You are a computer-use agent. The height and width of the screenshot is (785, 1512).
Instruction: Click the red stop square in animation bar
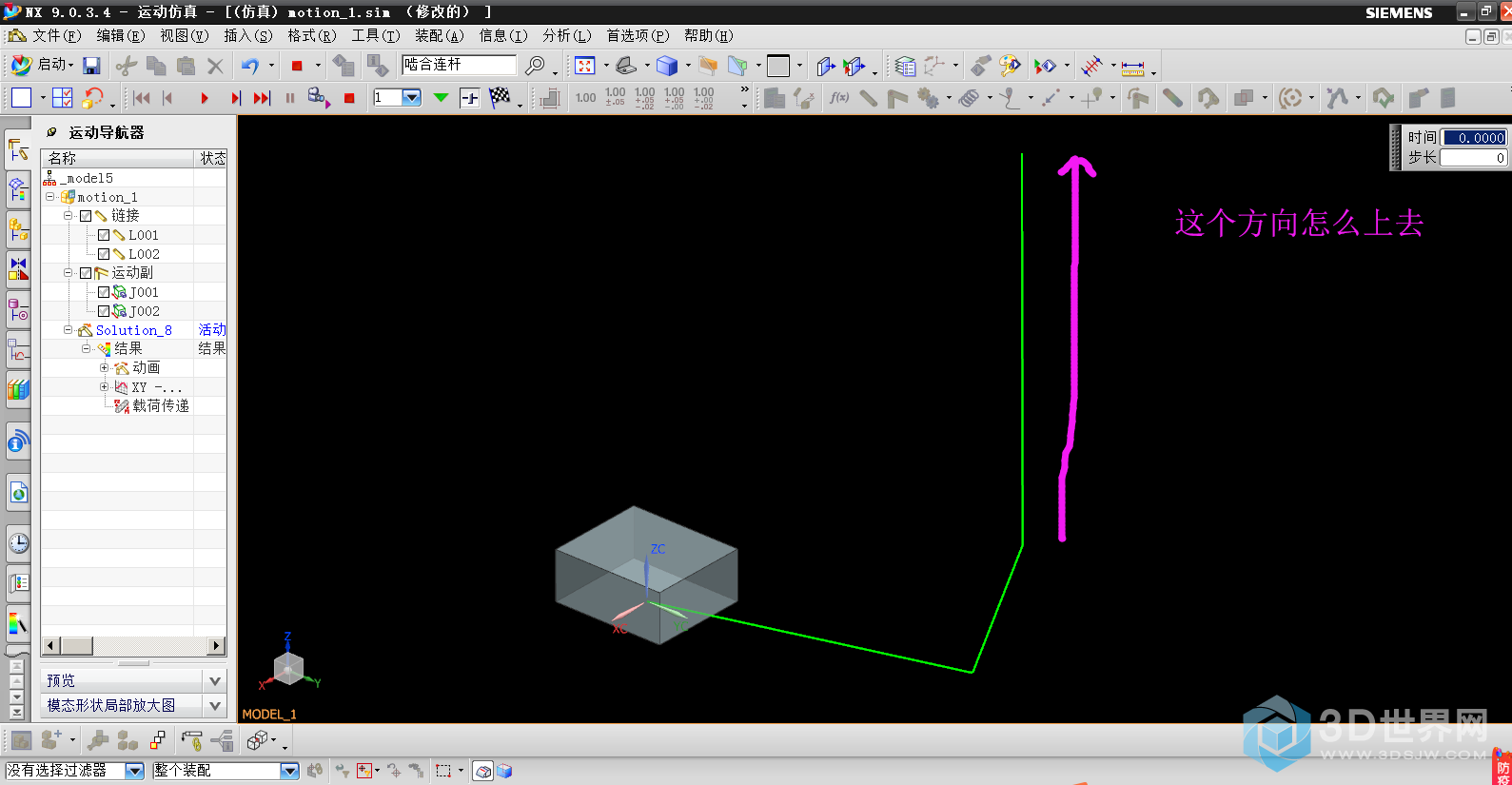coord(349,98)
